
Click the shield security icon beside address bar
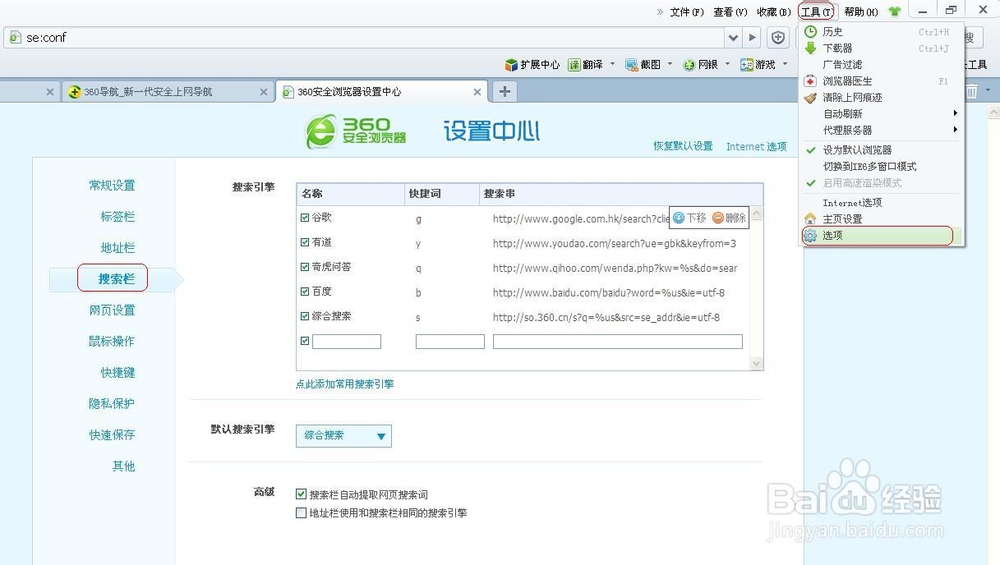778,38
